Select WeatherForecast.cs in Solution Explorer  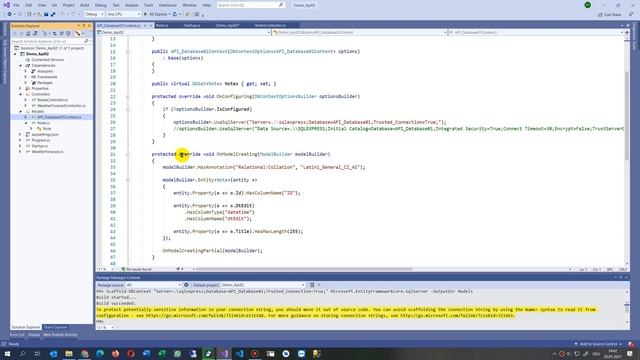(x=47, y=151)
